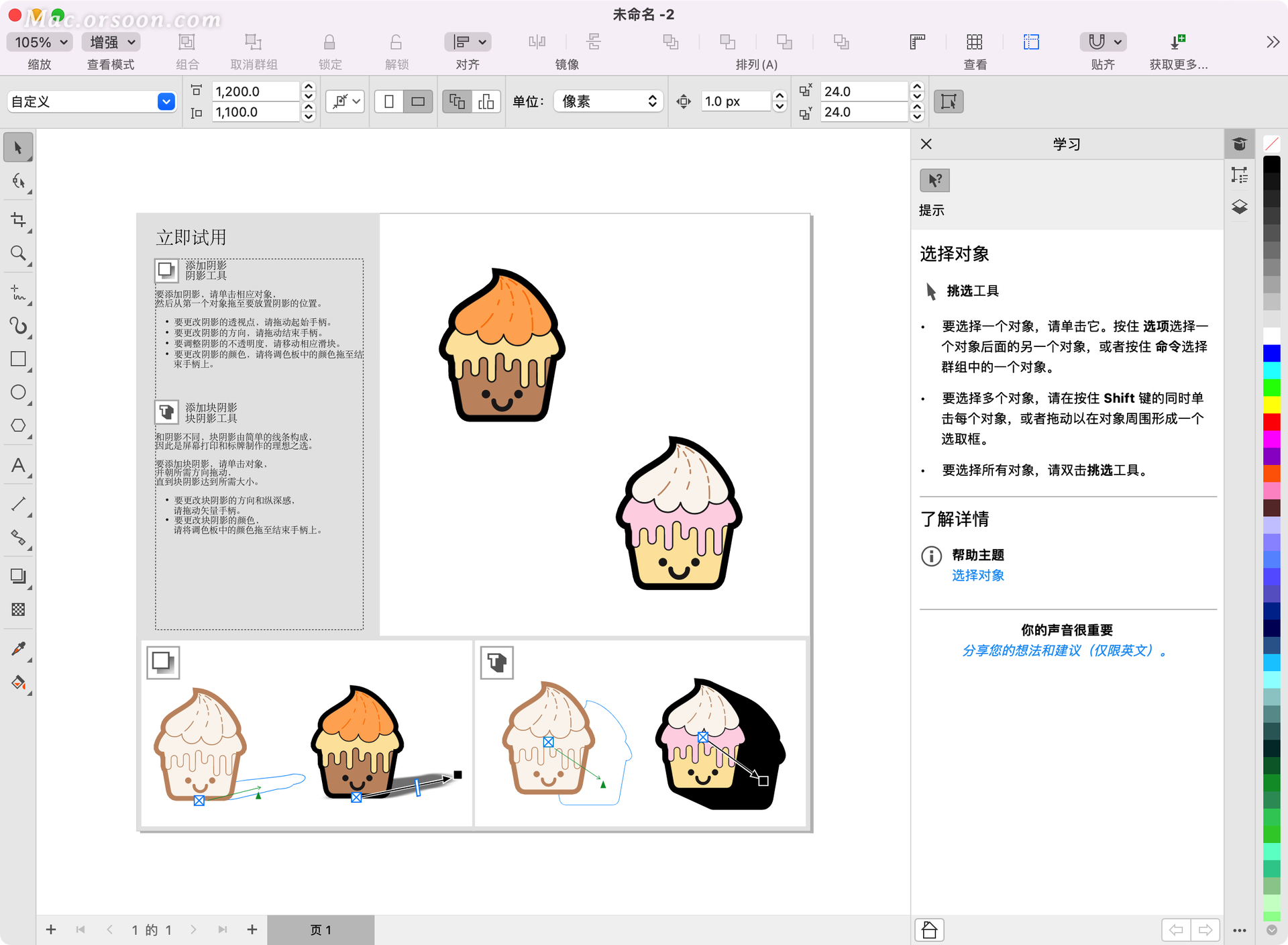The image size is (1288, 945).
Task: Open the 增强 view mode dropdown
Action: [x=111, y=42]
